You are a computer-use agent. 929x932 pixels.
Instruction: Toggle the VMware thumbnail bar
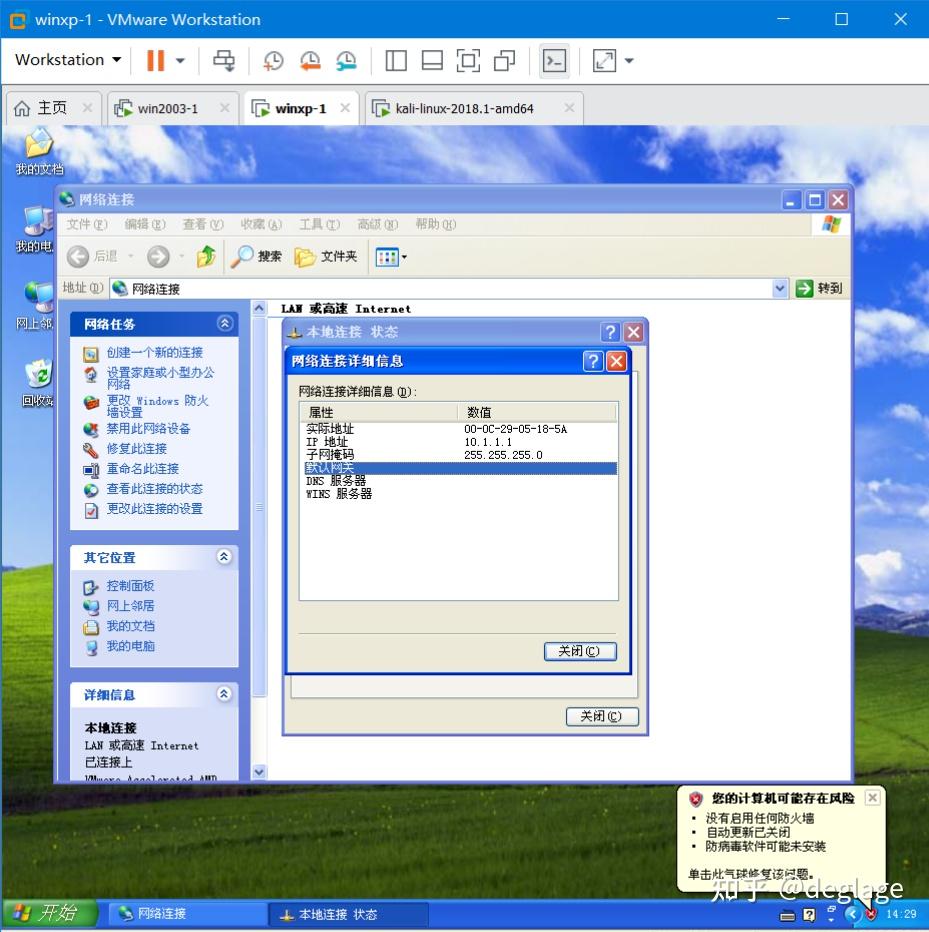[x=432, y=60]
